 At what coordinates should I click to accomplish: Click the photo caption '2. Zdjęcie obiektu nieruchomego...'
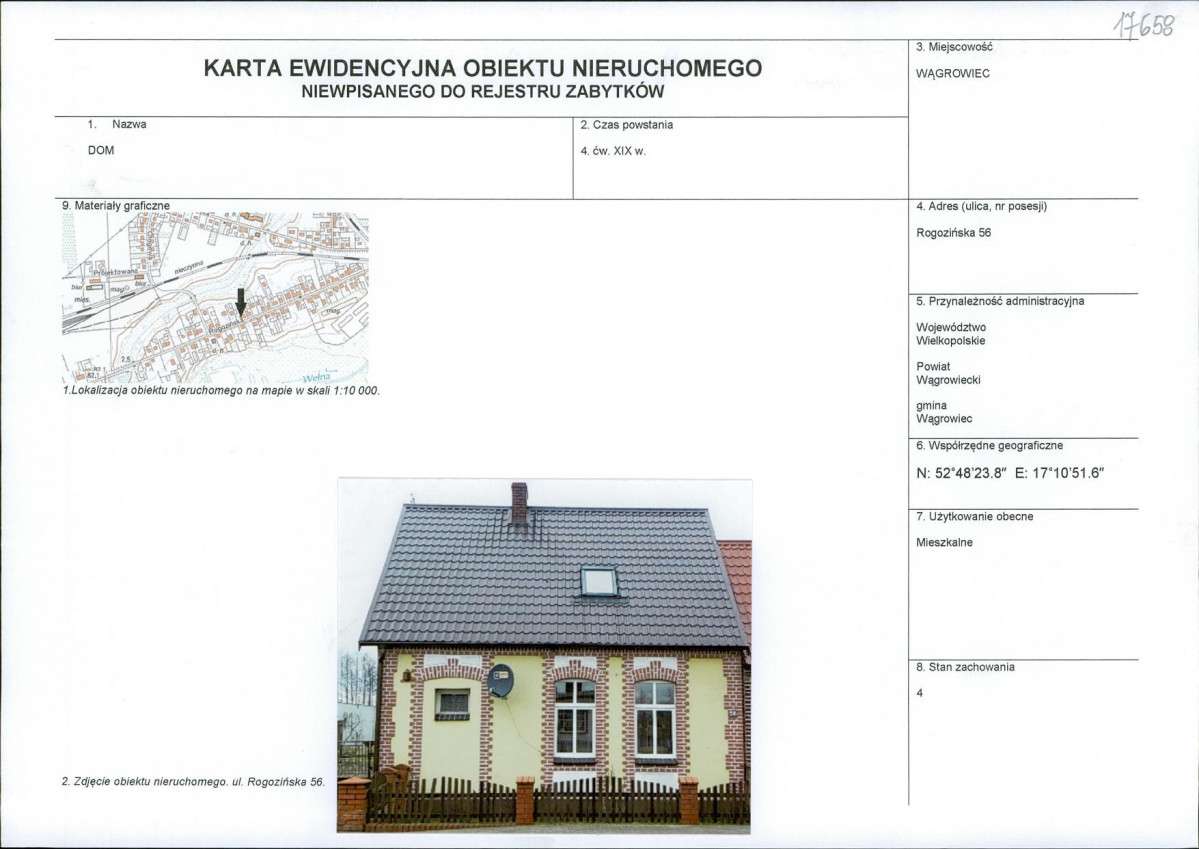click(x=193, y=782)
